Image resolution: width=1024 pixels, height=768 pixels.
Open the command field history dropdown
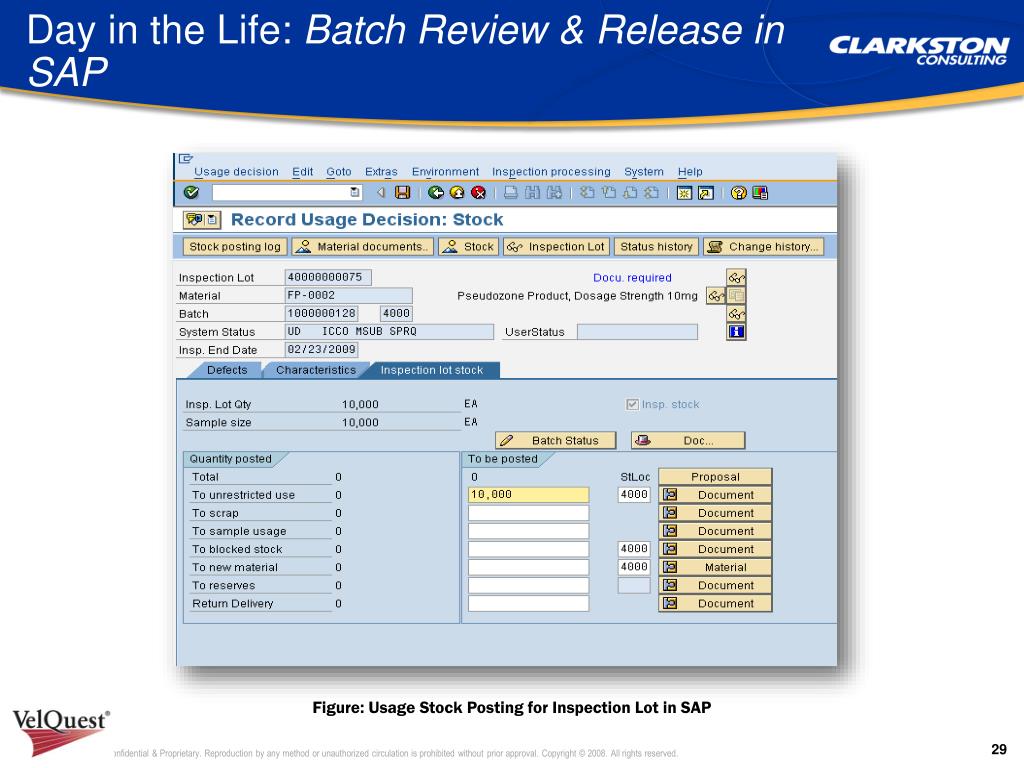pyautogui.click(x=355, y=192)
